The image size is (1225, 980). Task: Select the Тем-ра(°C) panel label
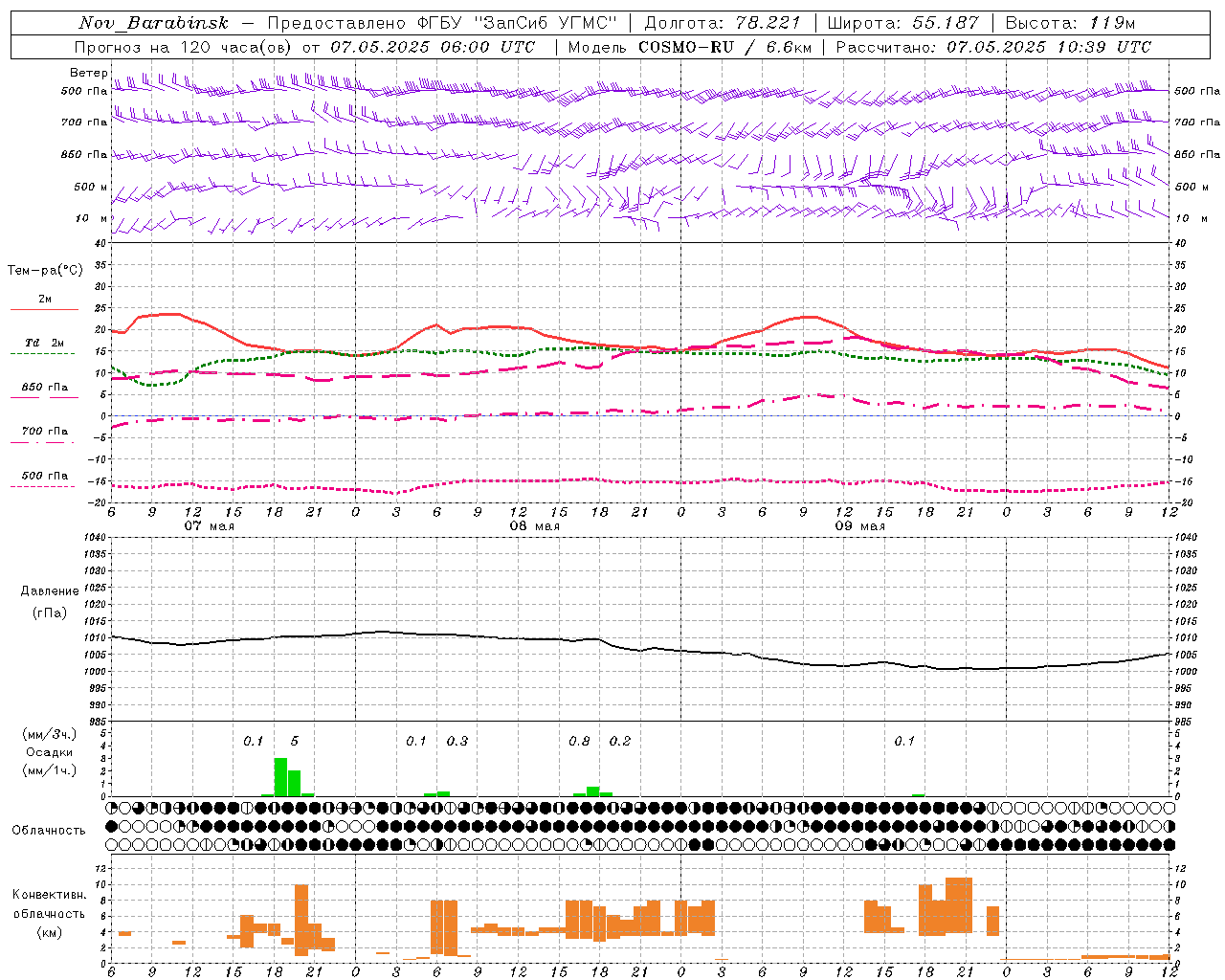pyautogui.click(x=45, y=271)
